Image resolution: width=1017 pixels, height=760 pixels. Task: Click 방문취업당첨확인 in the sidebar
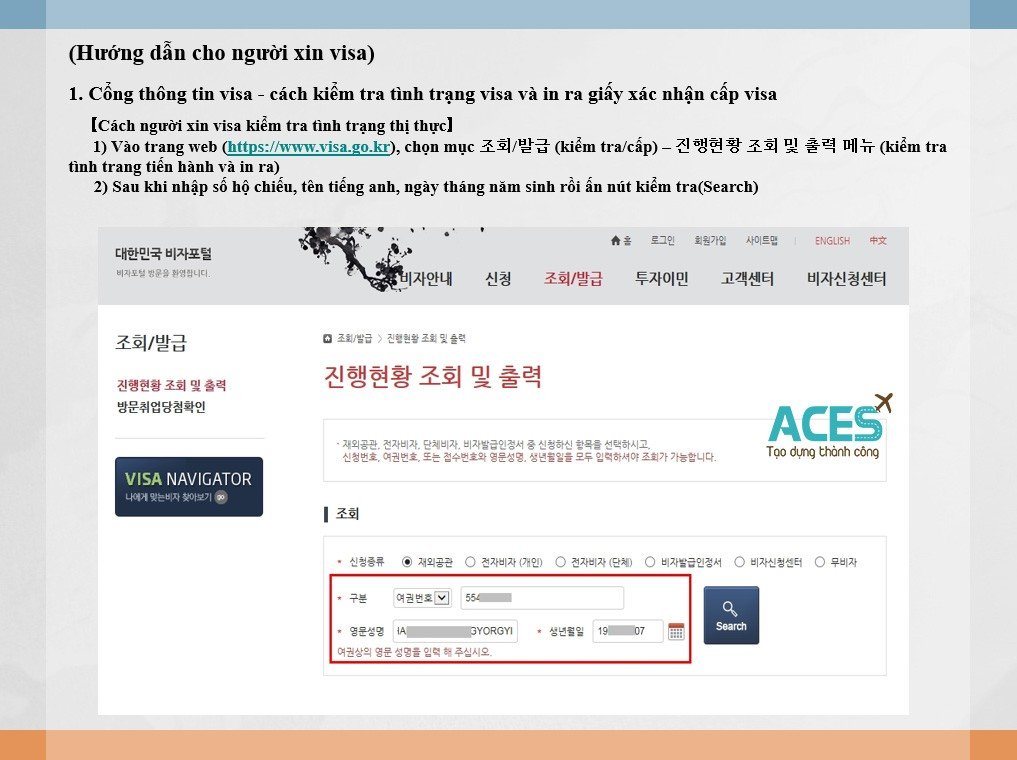click(161, 407)
